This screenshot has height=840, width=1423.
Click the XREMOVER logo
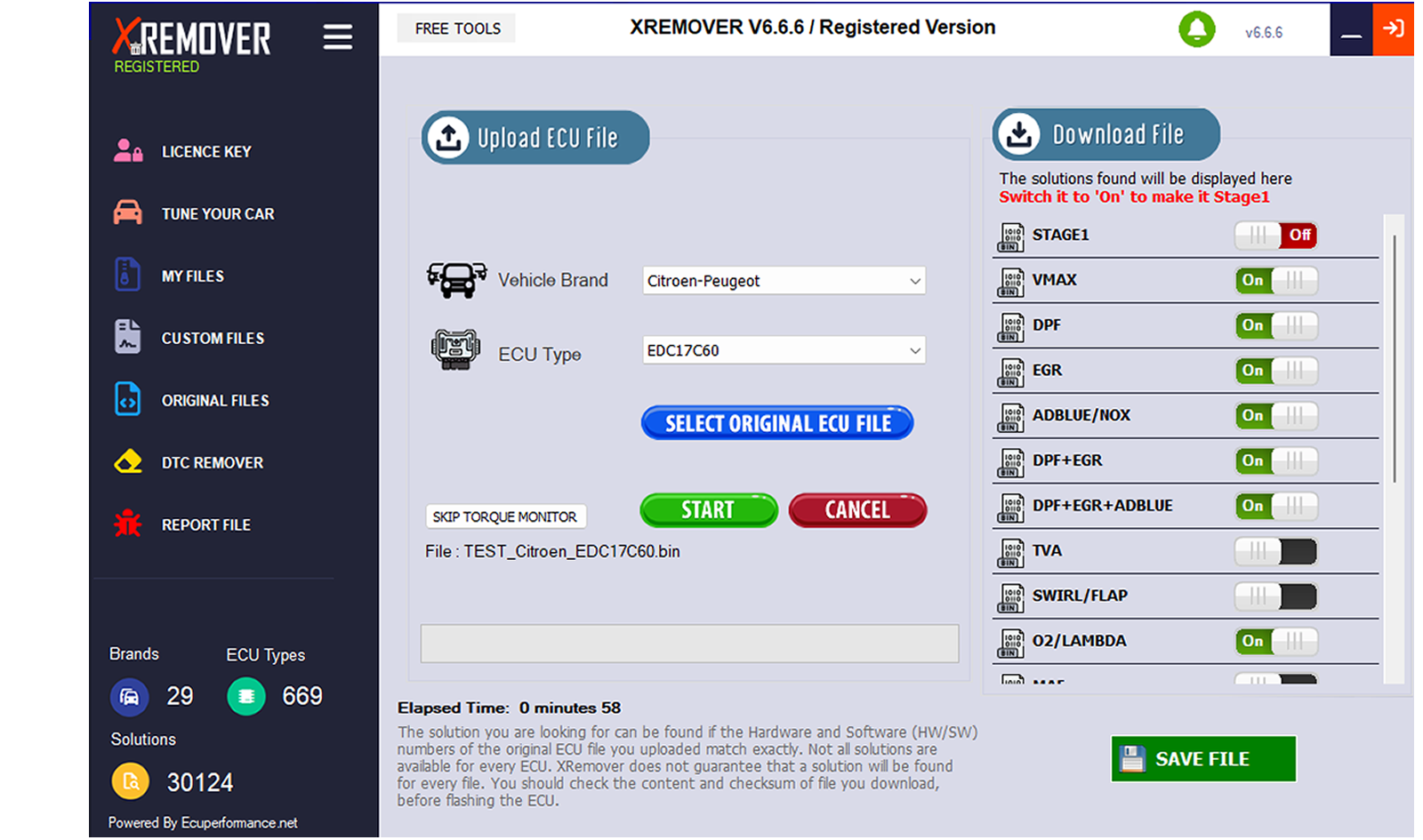click(191, 37)
